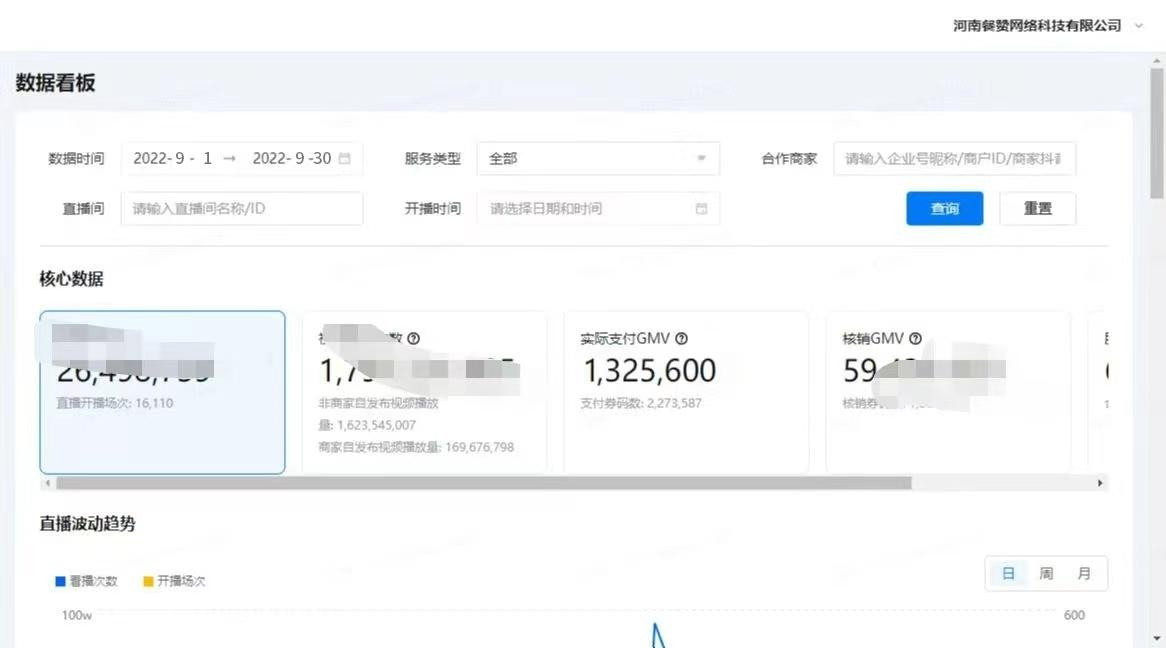Image resolution: width=1166 pixels, height=648 pixels.
Task: Click the calendar icon in 开播时间 field
Action: click(701, 209)
